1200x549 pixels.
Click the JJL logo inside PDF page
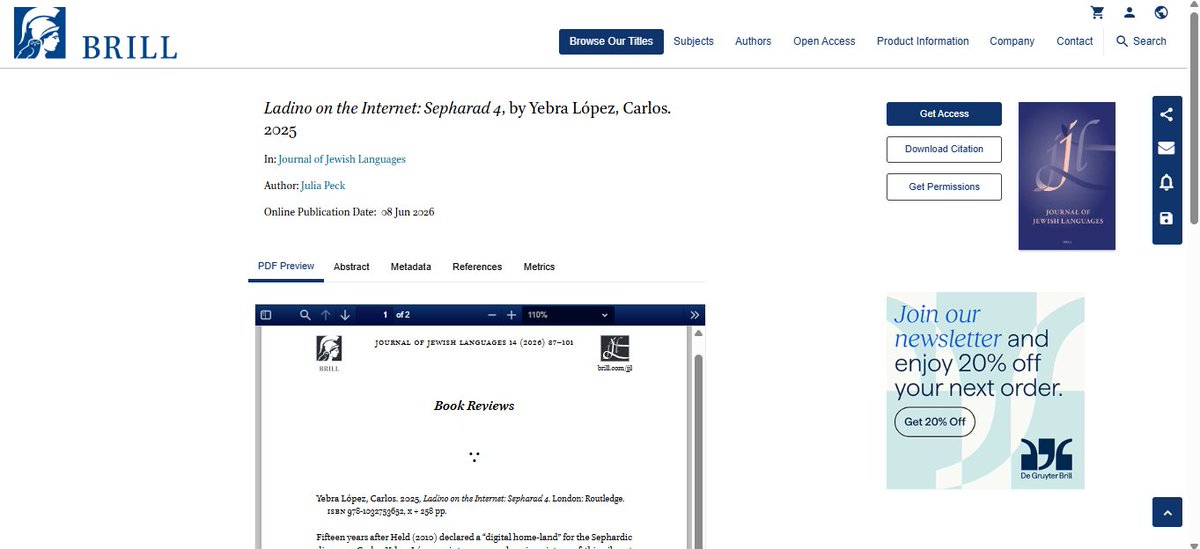[615, 348]
